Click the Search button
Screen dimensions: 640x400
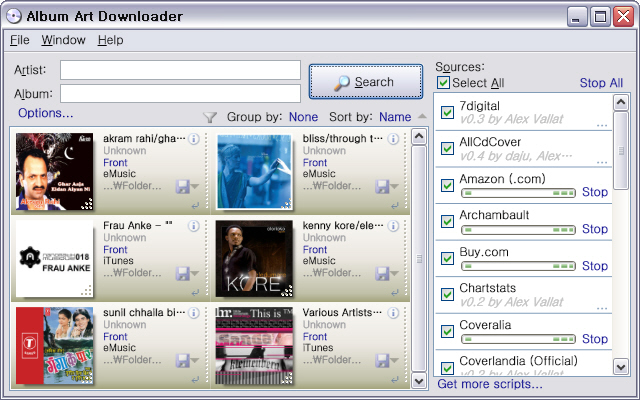366,82
